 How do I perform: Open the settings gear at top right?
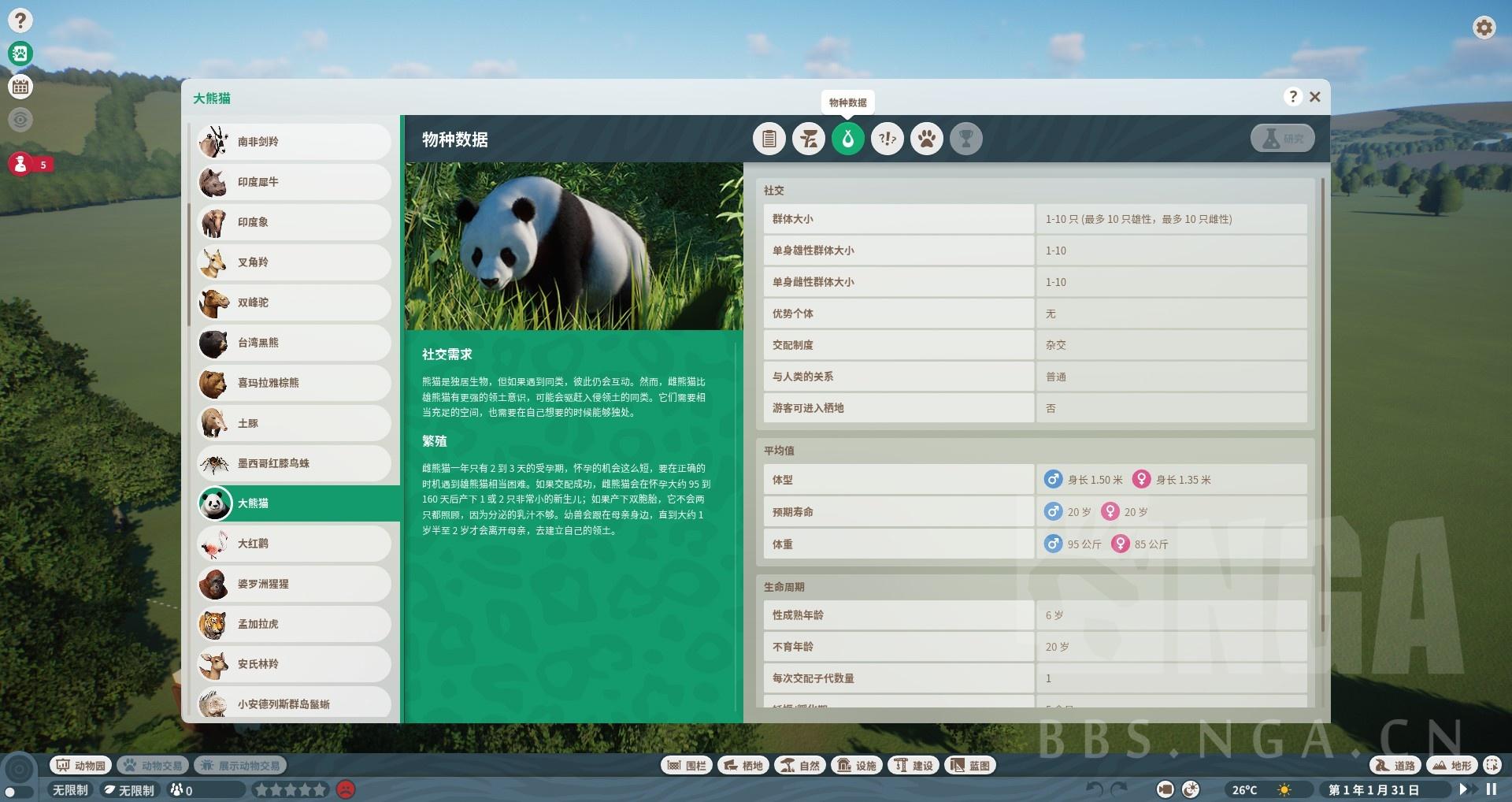[1484, 28]
